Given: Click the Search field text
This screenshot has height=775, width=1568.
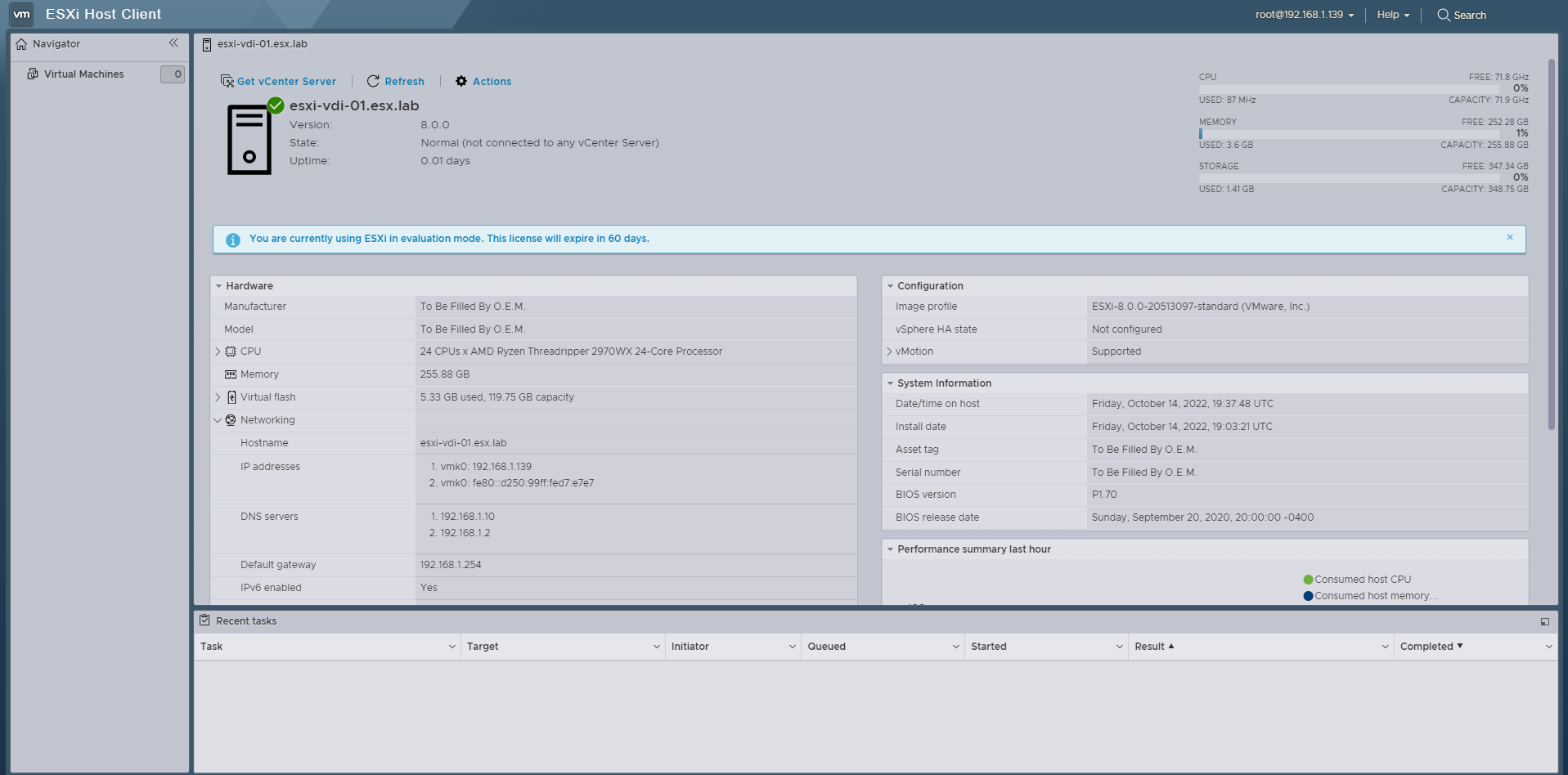Looking at the screenshot, I should coord(1470,16).
